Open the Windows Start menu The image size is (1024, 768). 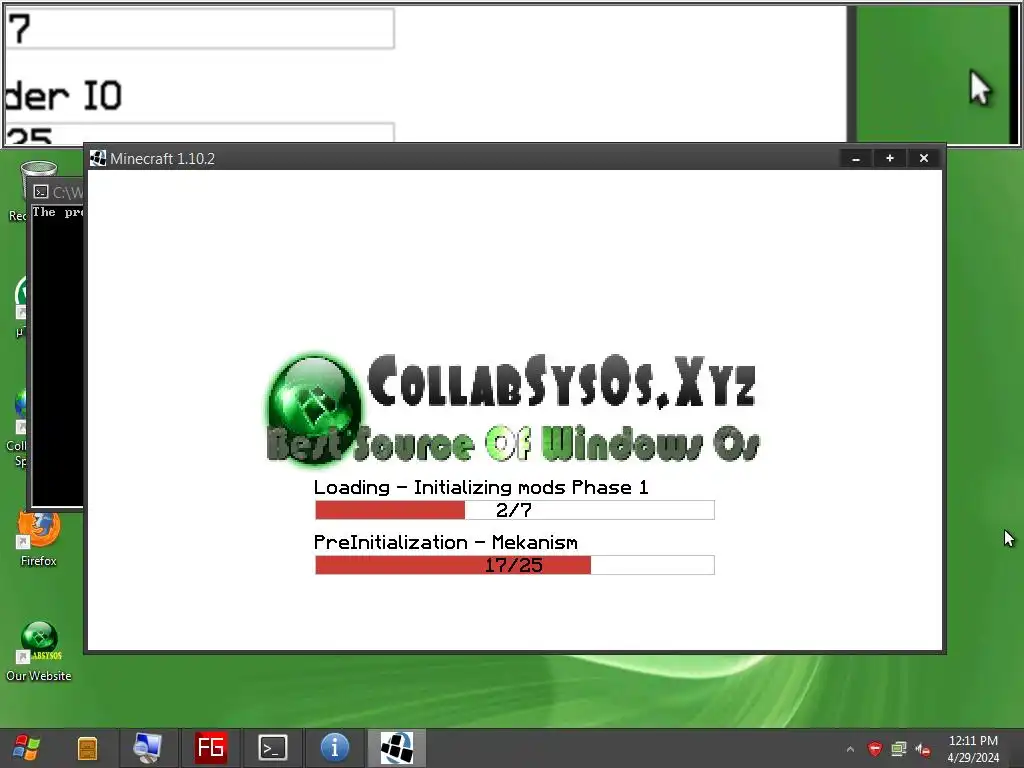pos(26,748)
